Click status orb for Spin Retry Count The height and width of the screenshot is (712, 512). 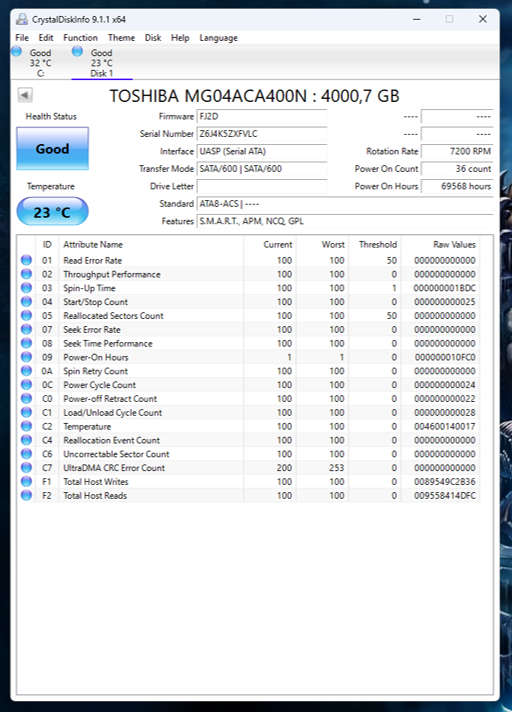tap(26, 371)
